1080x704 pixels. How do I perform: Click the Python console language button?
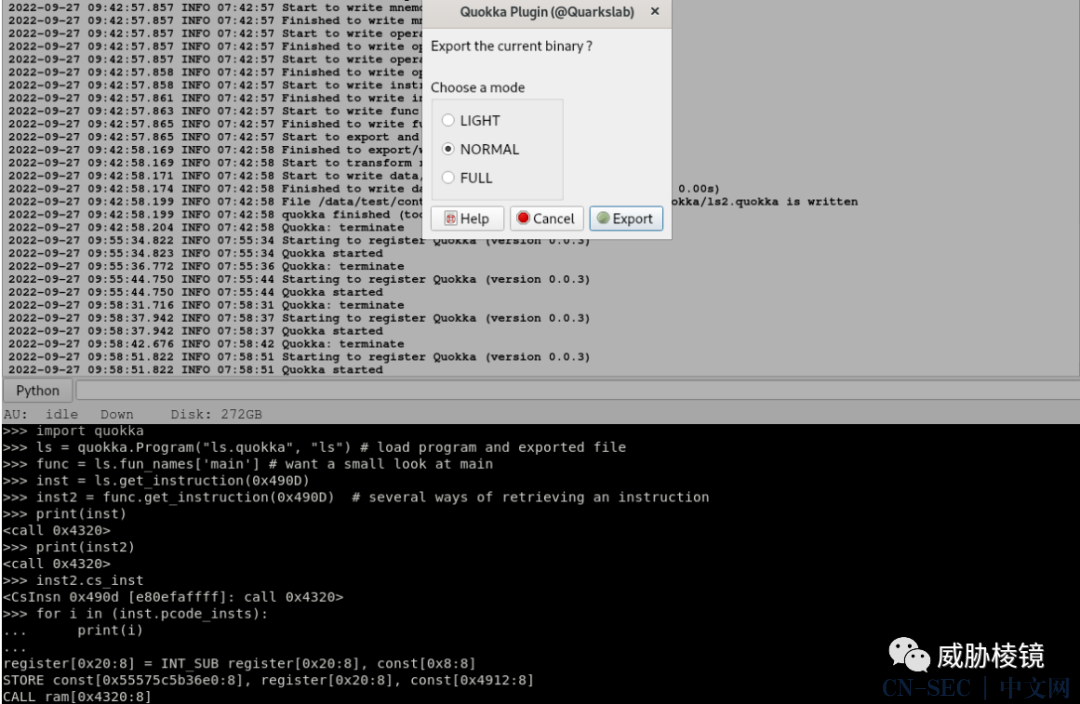(x=37, y=391)
